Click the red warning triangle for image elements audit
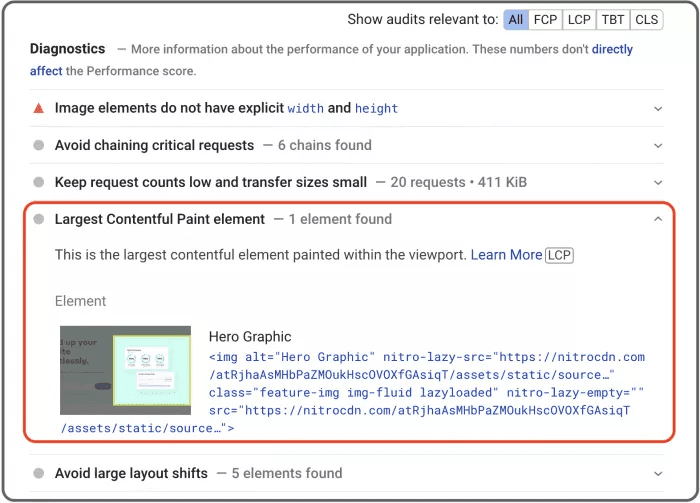Image resolution: width=700 pixels, height=503 pixels. pyautogui.click(x=38, y=108)
